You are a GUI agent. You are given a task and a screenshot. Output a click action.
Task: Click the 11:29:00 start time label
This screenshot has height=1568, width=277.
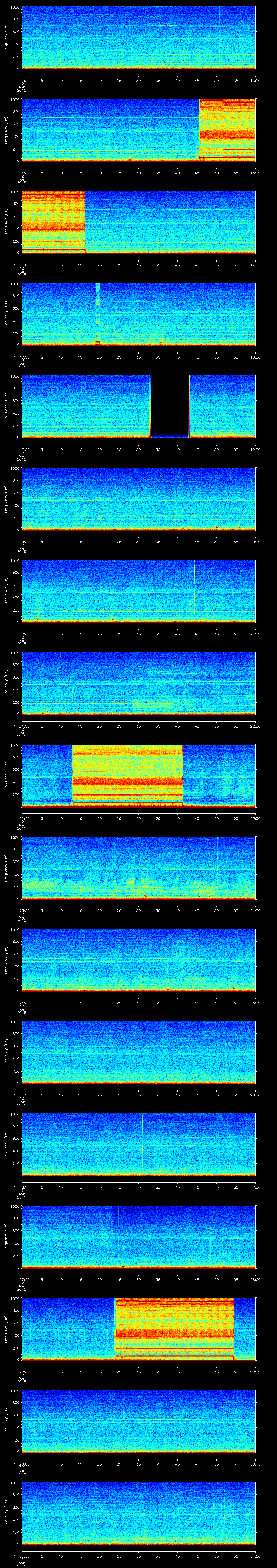coord(22,1464)
